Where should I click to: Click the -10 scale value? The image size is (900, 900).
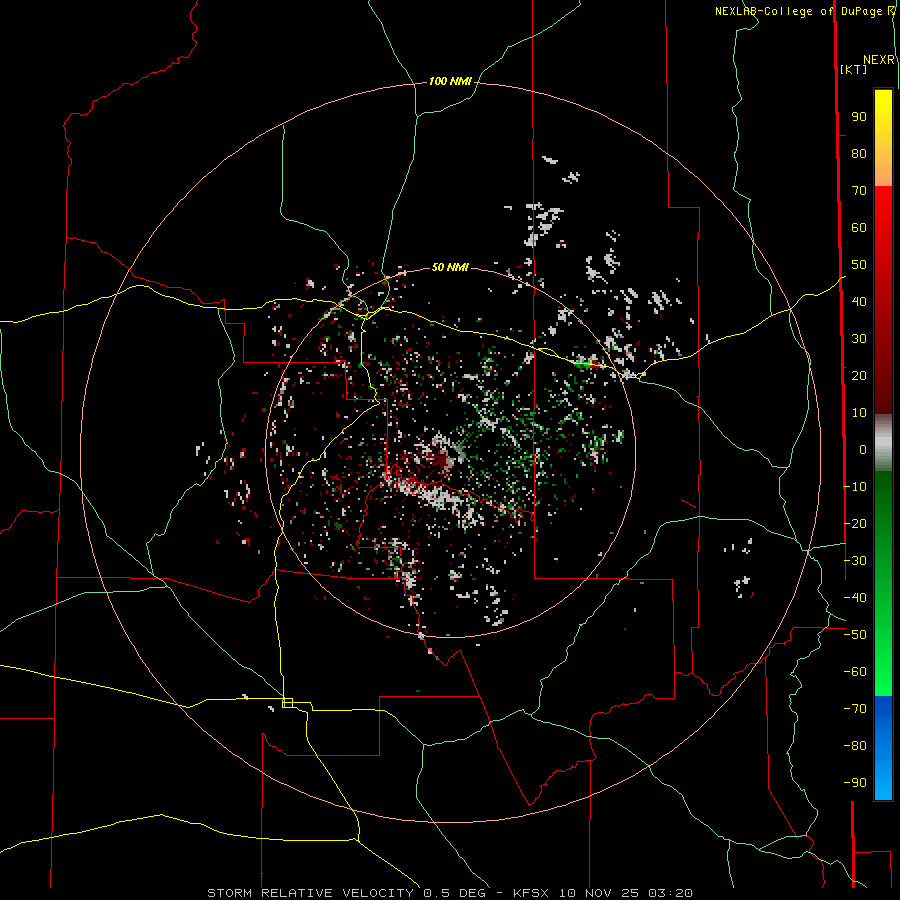pyautogui.click(x=855, y=487)
